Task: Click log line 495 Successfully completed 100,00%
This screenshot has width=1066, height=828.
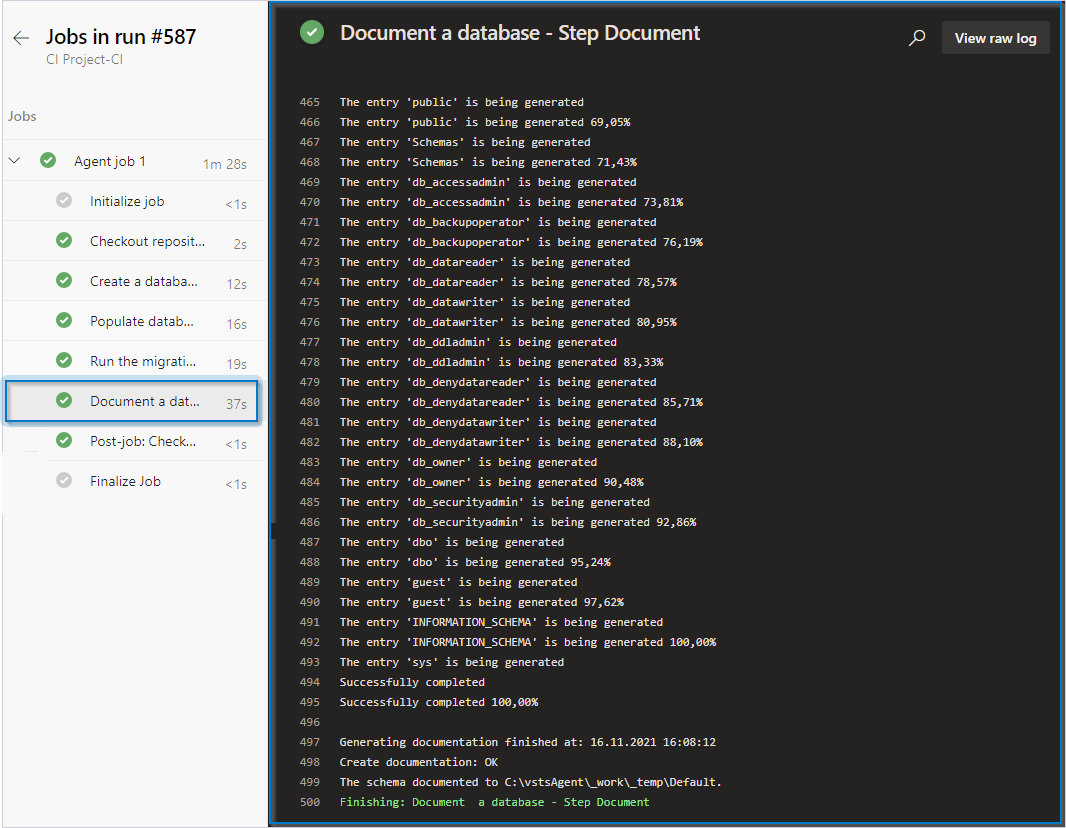Action: tap(439, 703)
